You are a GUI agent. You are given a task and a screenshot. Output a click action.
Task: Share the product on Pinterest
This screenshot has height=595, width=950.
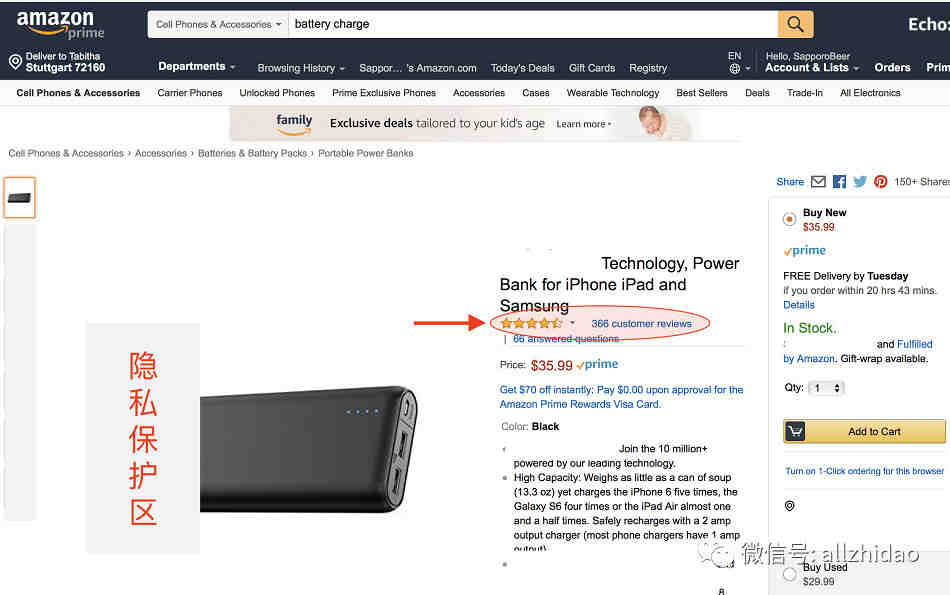(880, 182)
